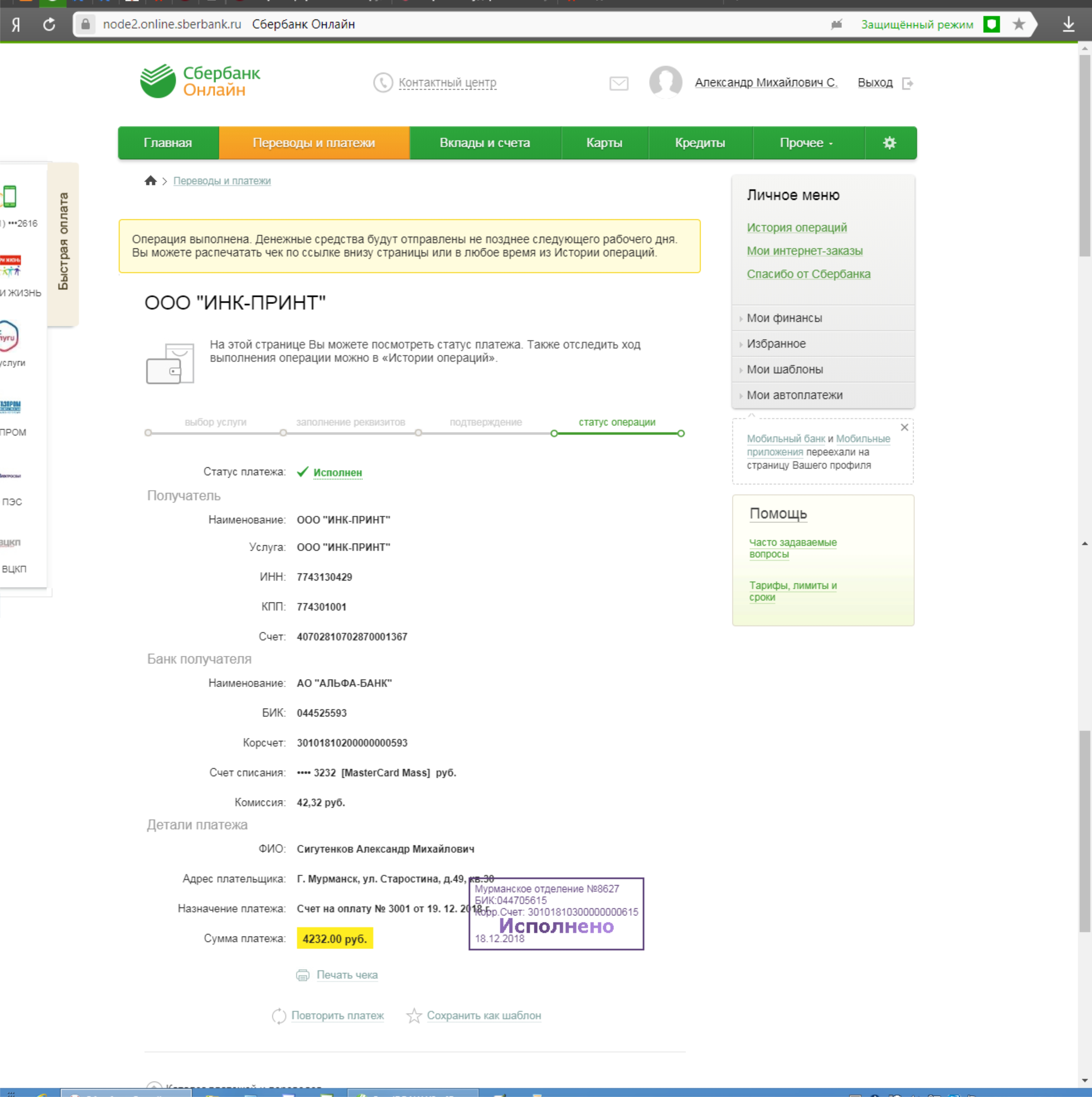
Task: Click the address bar padlock icon
Action: coord(86,25)
